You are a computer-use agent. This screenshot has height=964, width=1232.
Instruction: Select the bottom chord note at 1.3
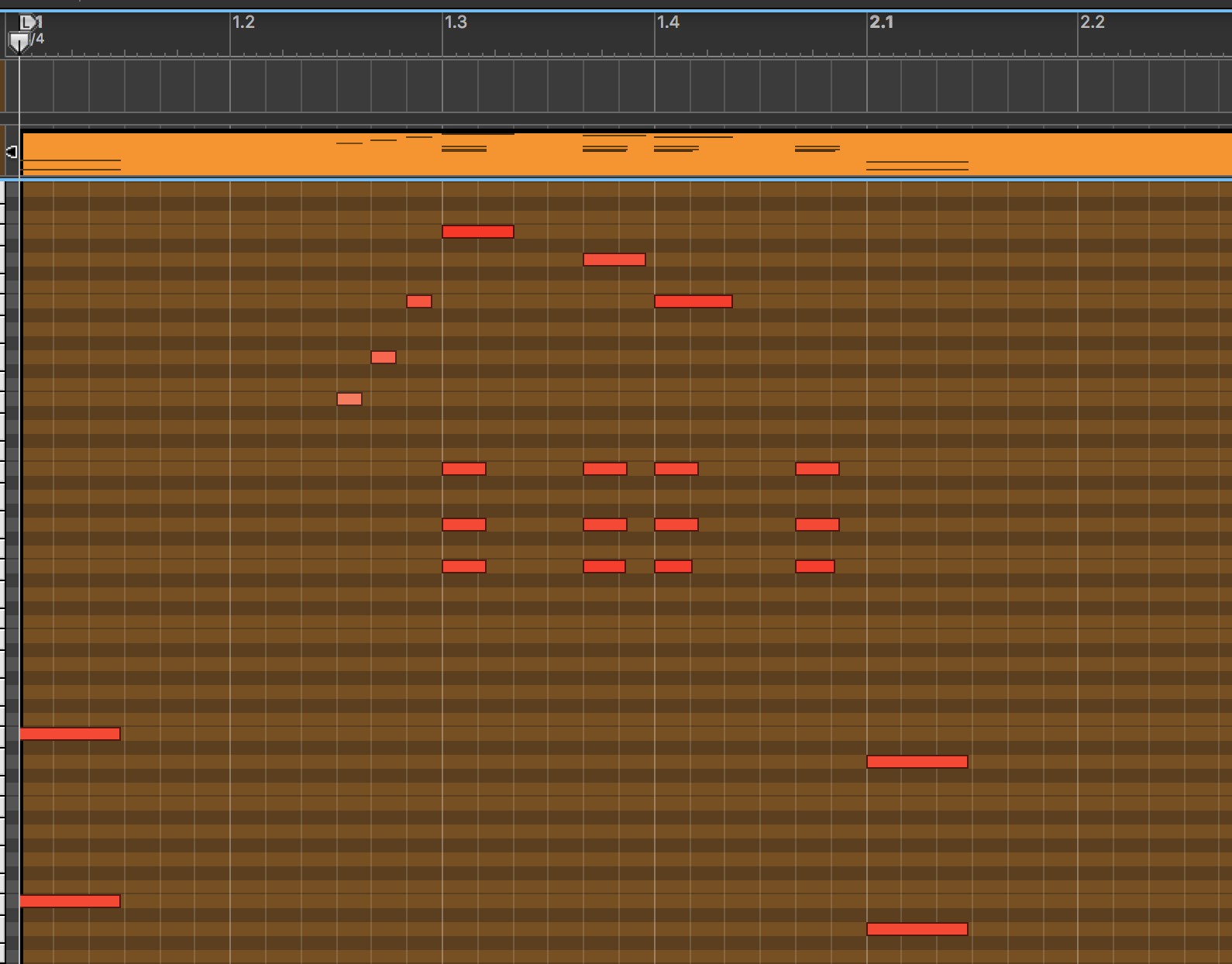464,566
